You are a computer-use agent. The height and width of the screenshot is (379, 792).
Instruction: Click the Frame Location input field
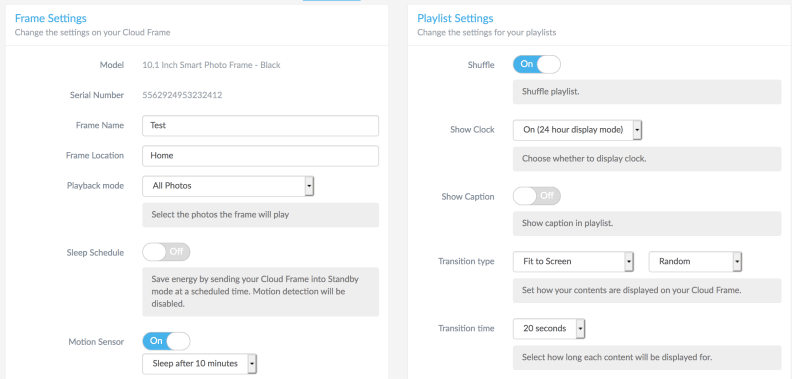(x=261, y=156)
